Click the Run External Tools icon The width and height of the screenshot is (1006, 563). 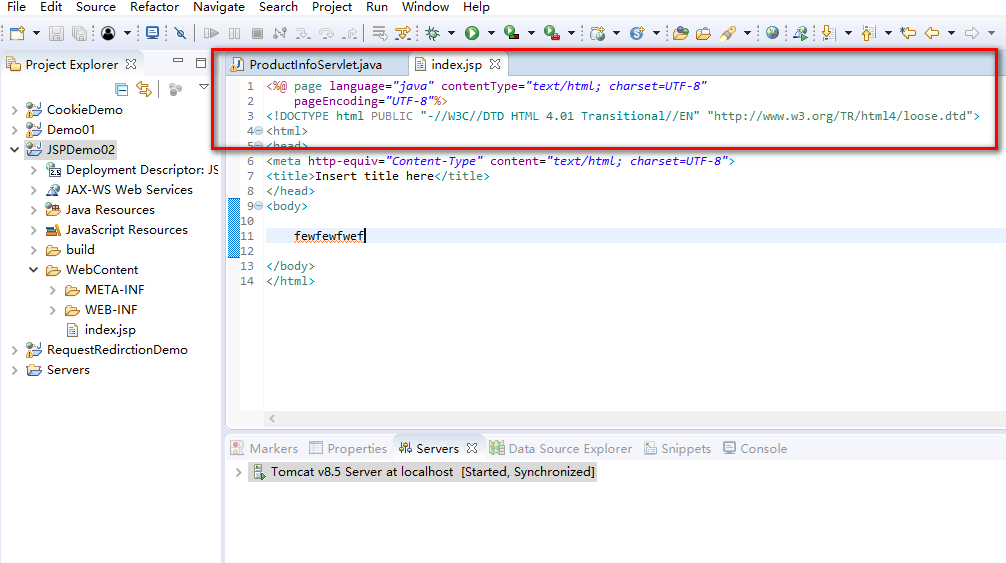[551, 33]
